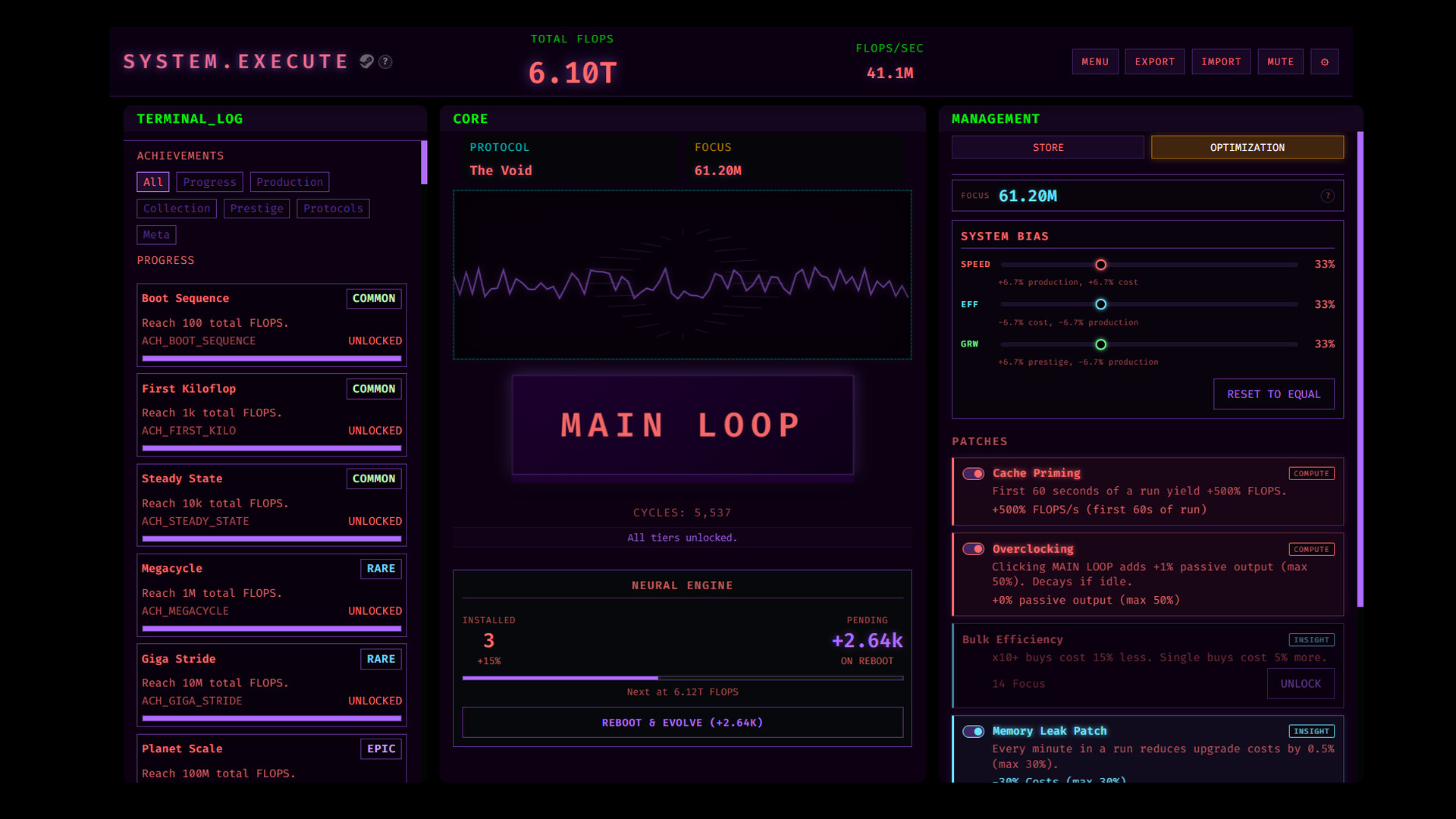Click REBOOT & EVOLVE button

(682, 723)
